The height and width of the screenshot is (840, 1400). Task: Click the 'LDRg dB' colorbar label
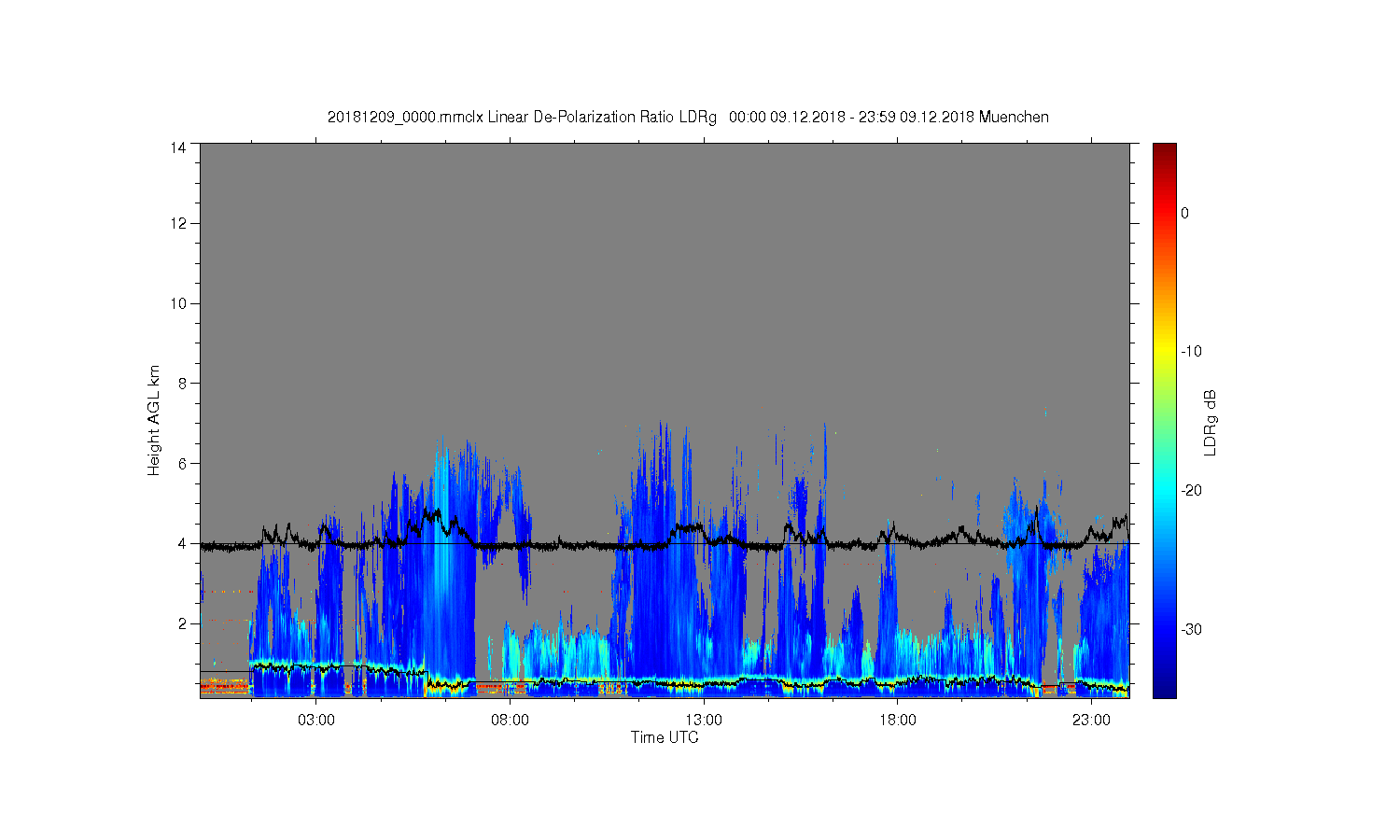click(x=1211, y=422)
